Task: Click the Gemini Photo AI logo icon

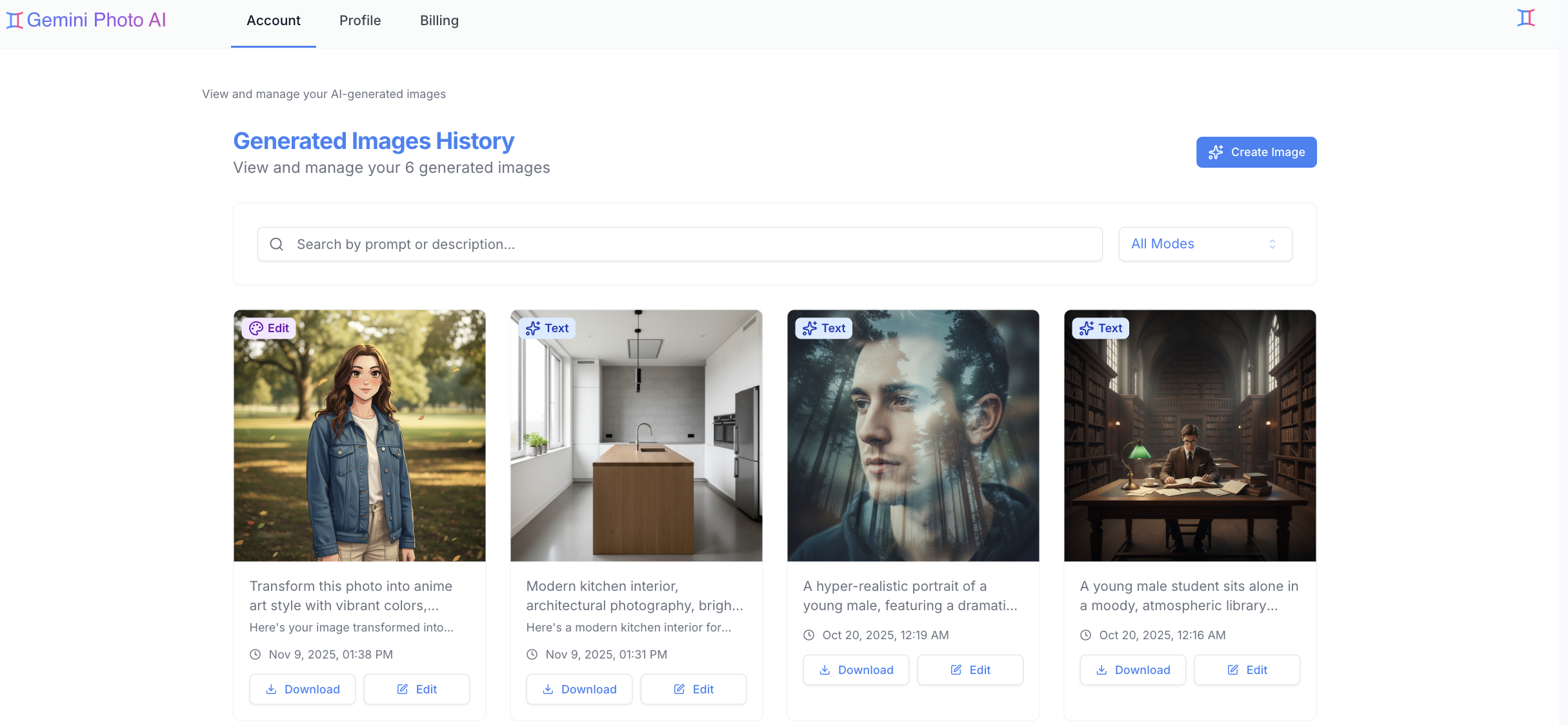Action: [14, 19]
